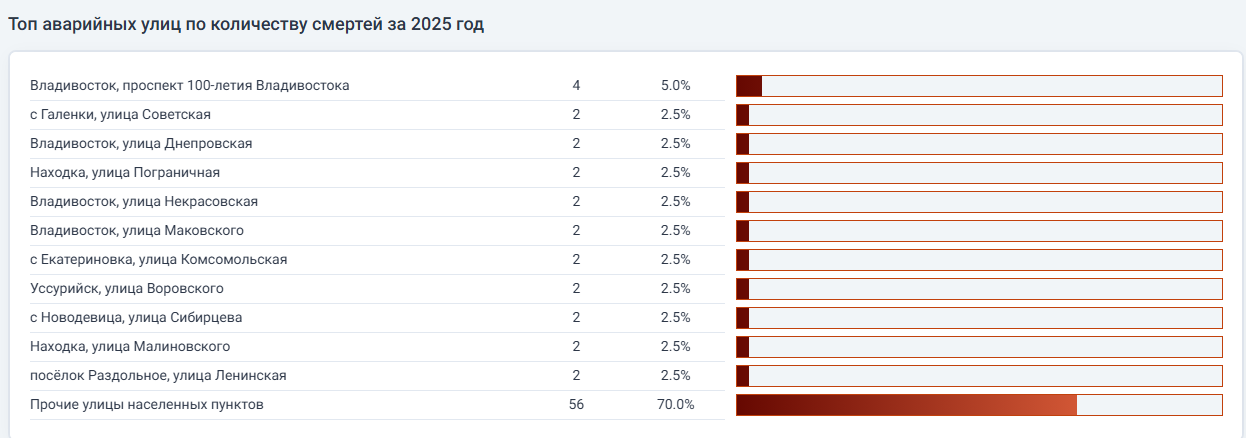Click the bar for улица Советская in Галенки

(x=978, y=115)
